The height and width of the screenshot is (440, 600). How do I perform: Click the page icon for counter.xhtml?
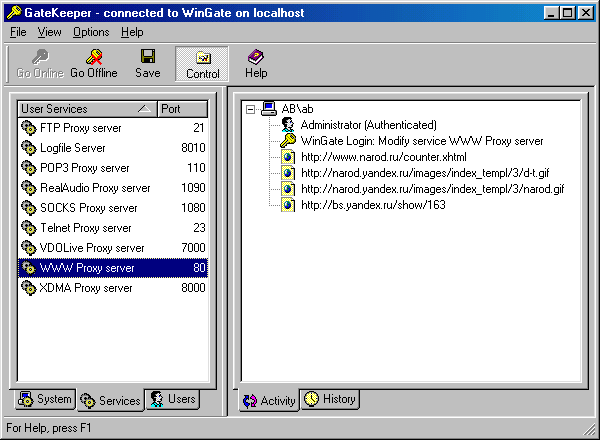(288, 157)
